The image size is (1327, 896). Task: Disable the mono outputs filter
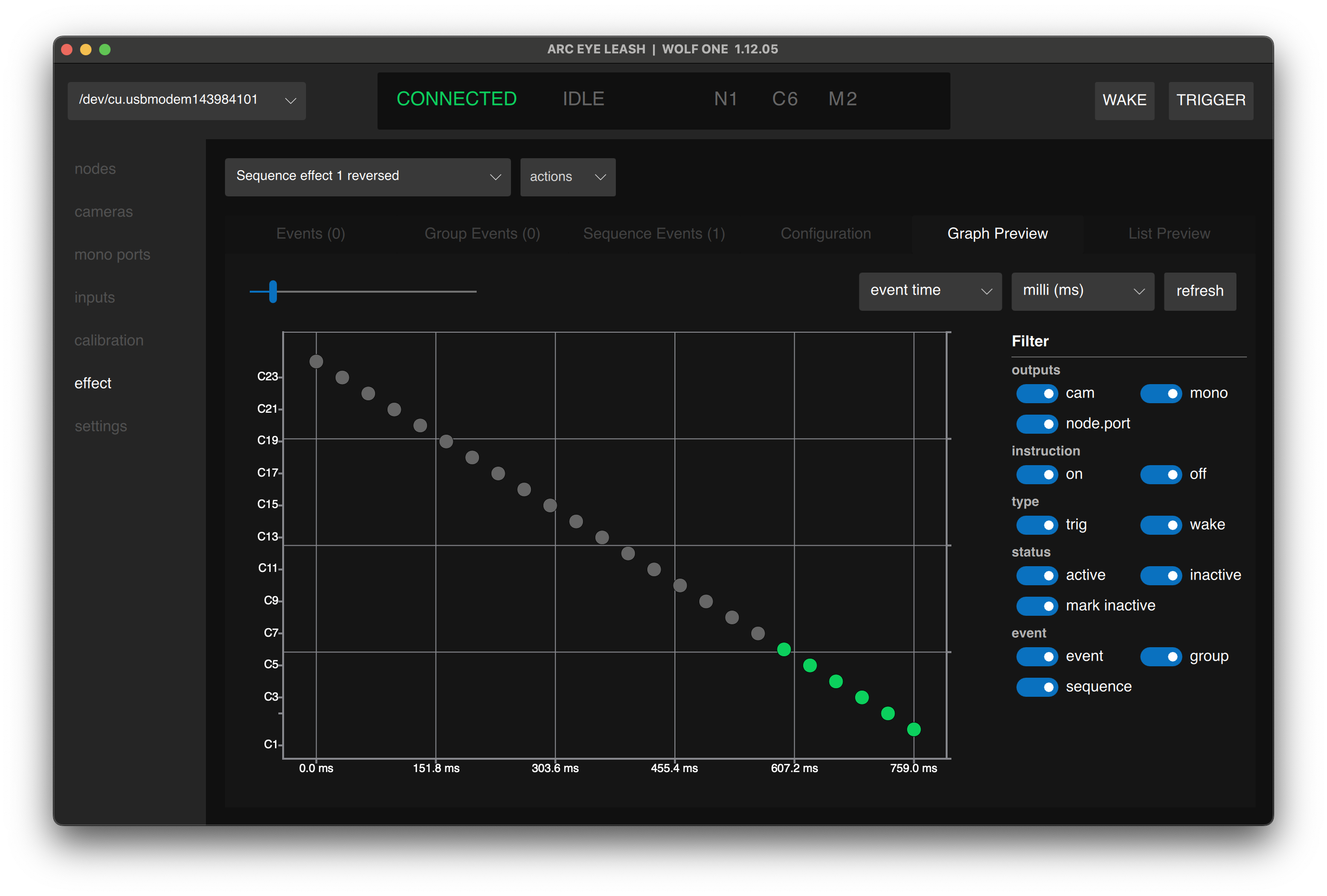pos(1161,394)
